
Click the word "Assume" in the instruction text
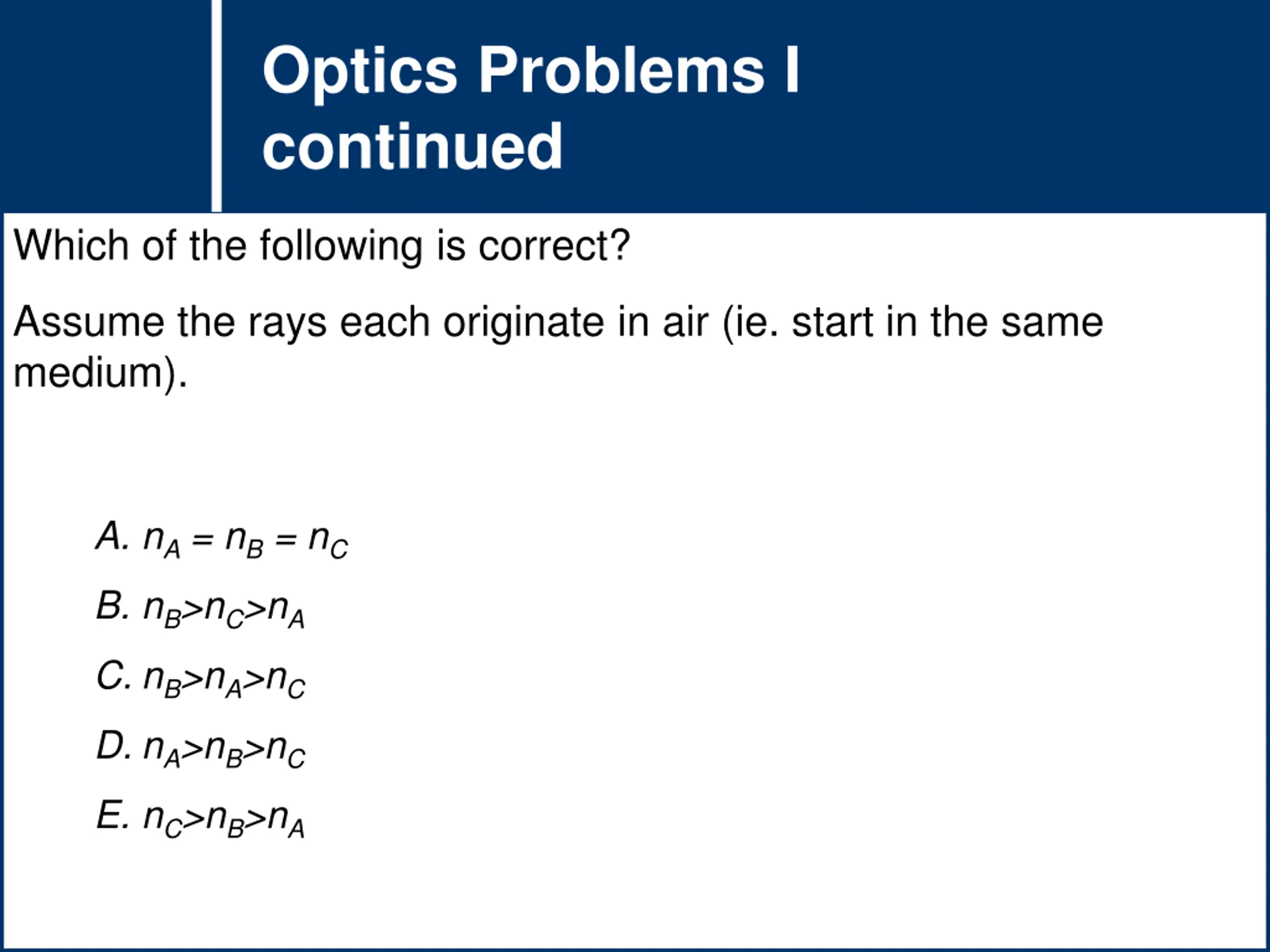[x=88, y=322]
